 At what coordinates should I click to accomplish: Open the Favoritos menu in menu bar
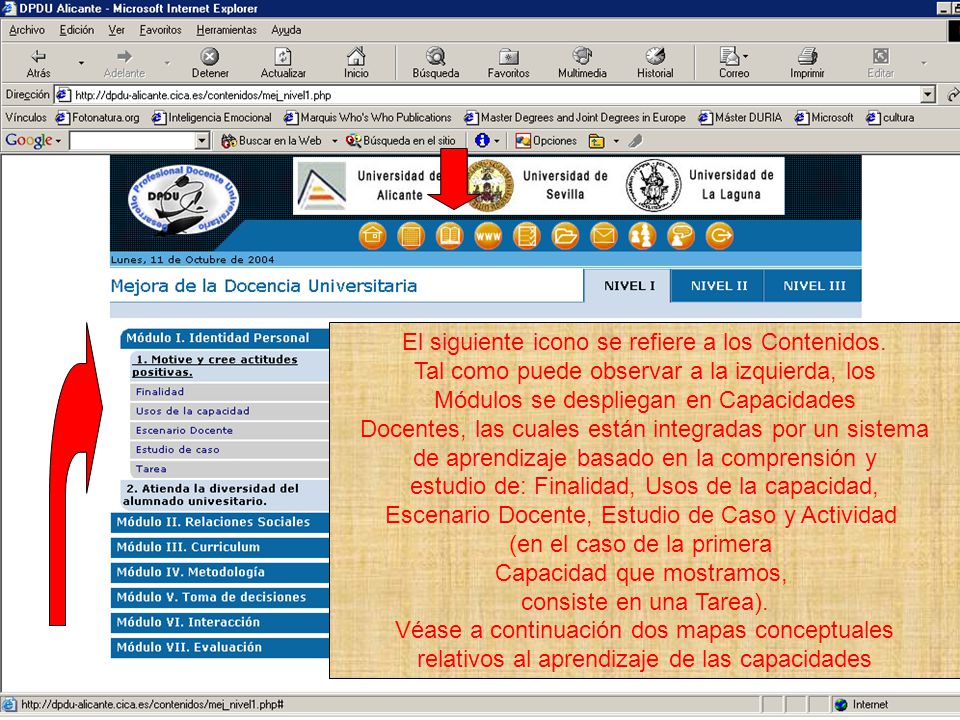[160, 30]
